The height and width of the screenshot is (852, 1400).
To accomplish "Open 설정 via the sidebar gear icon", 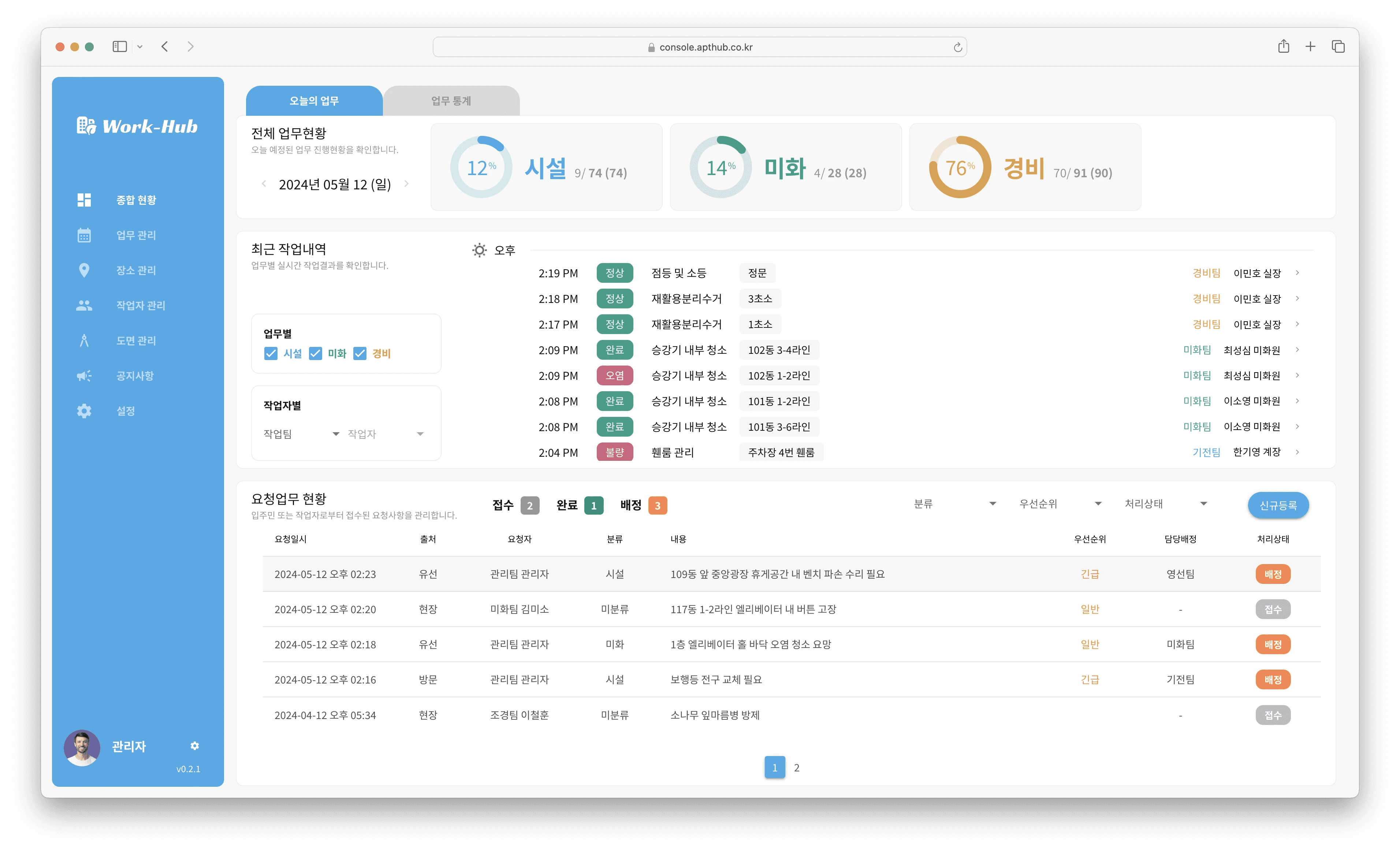I will [84, 411].
